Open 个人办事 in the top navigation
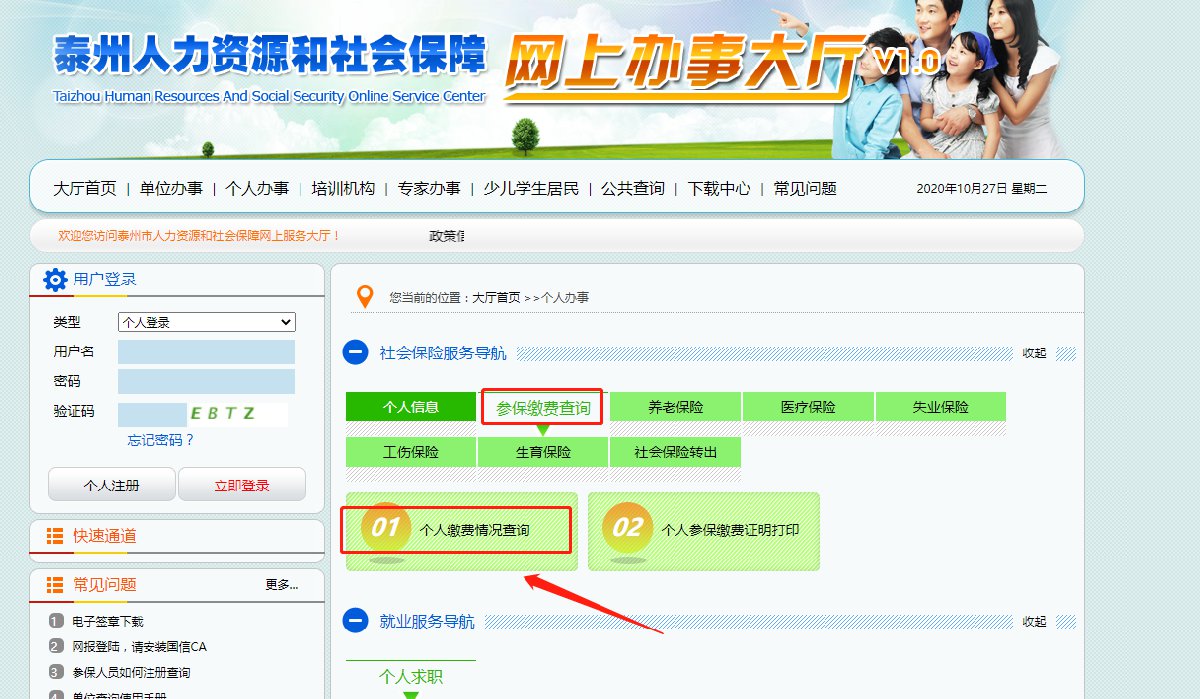 (x=257, y=188)
